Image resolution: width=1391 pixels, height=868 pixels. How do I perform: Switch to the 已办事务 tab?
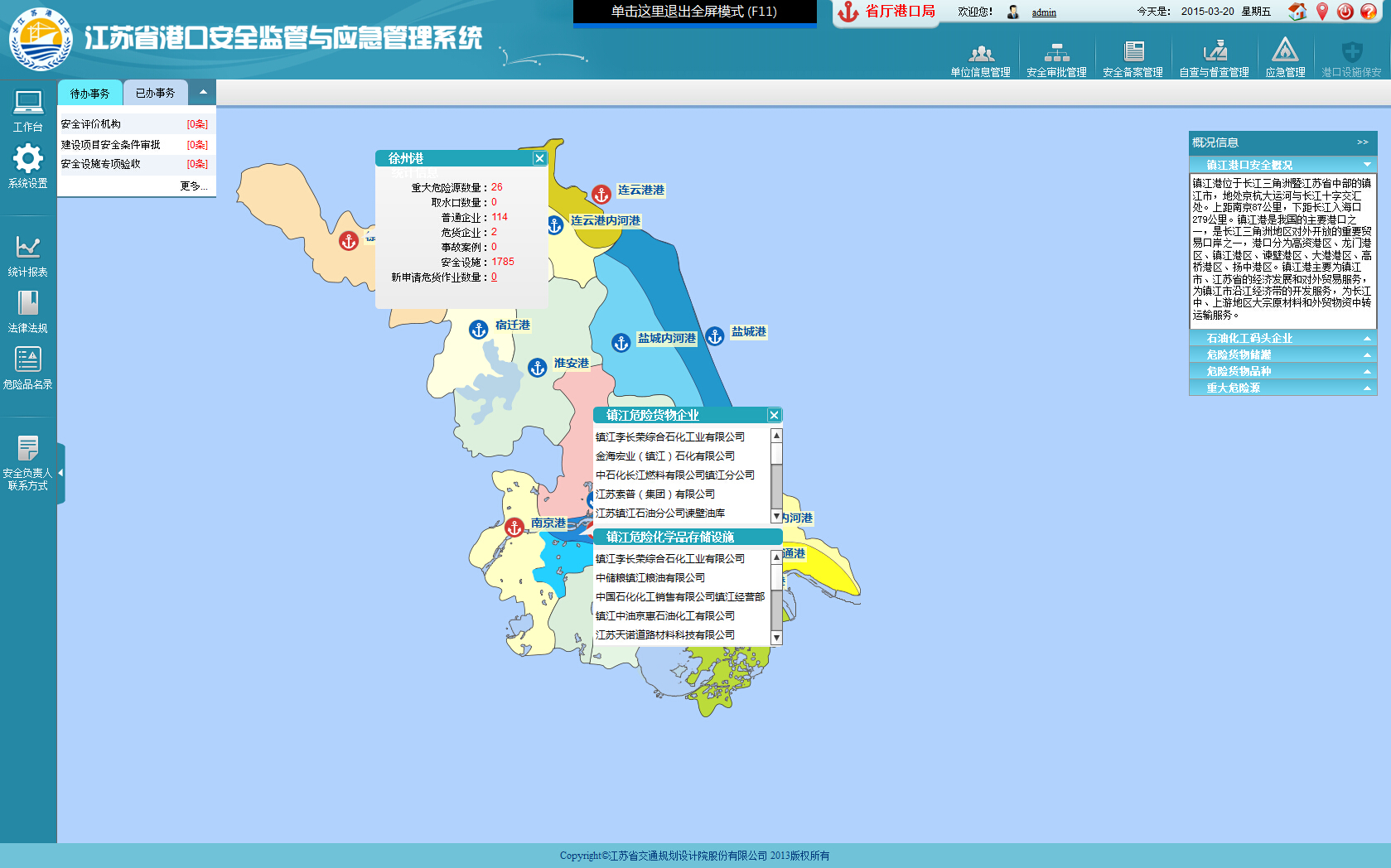click(x=155, y=94)
